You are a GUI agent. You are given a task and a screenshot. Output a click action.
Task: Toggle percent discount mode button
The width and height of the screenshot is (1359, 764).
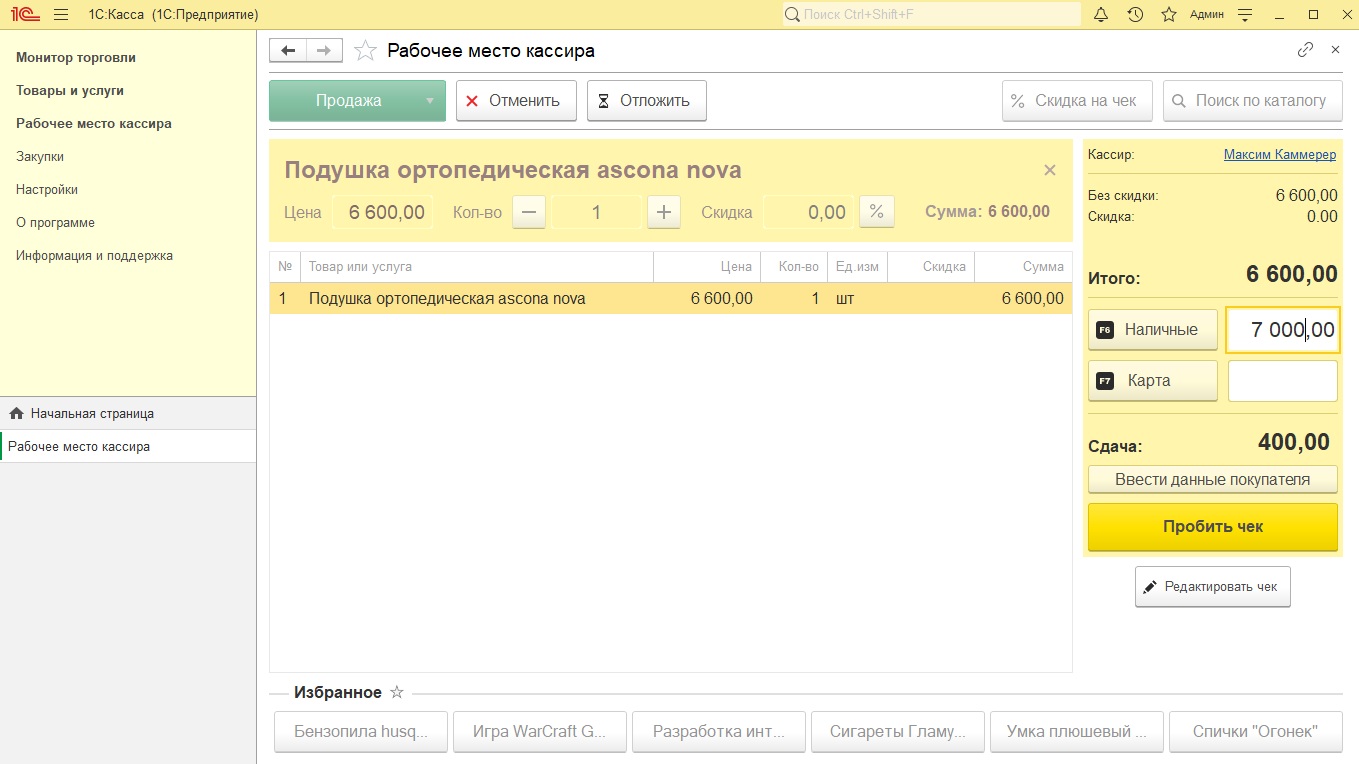877,212
